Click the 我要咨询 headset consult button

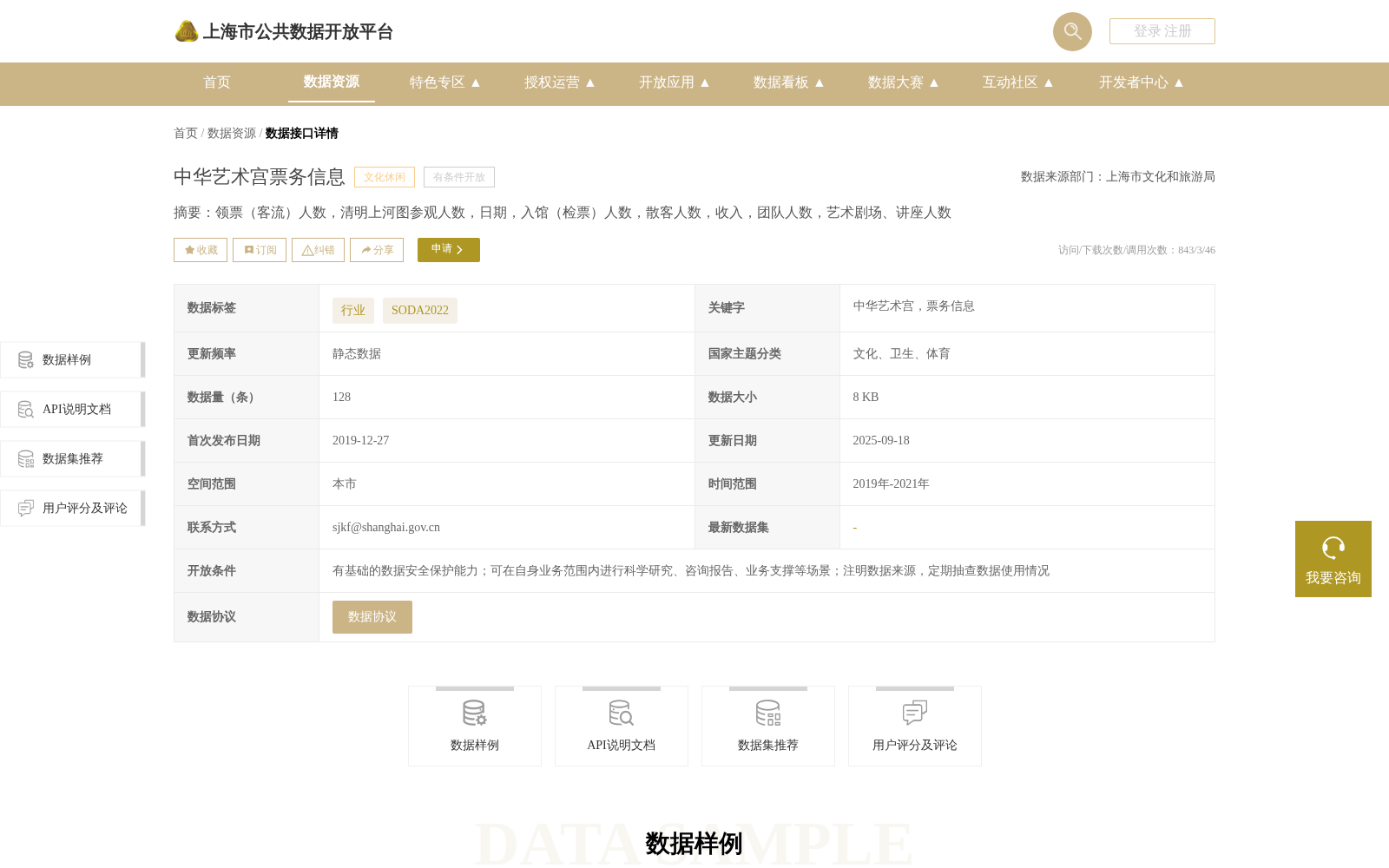(x=1333, y=559)
